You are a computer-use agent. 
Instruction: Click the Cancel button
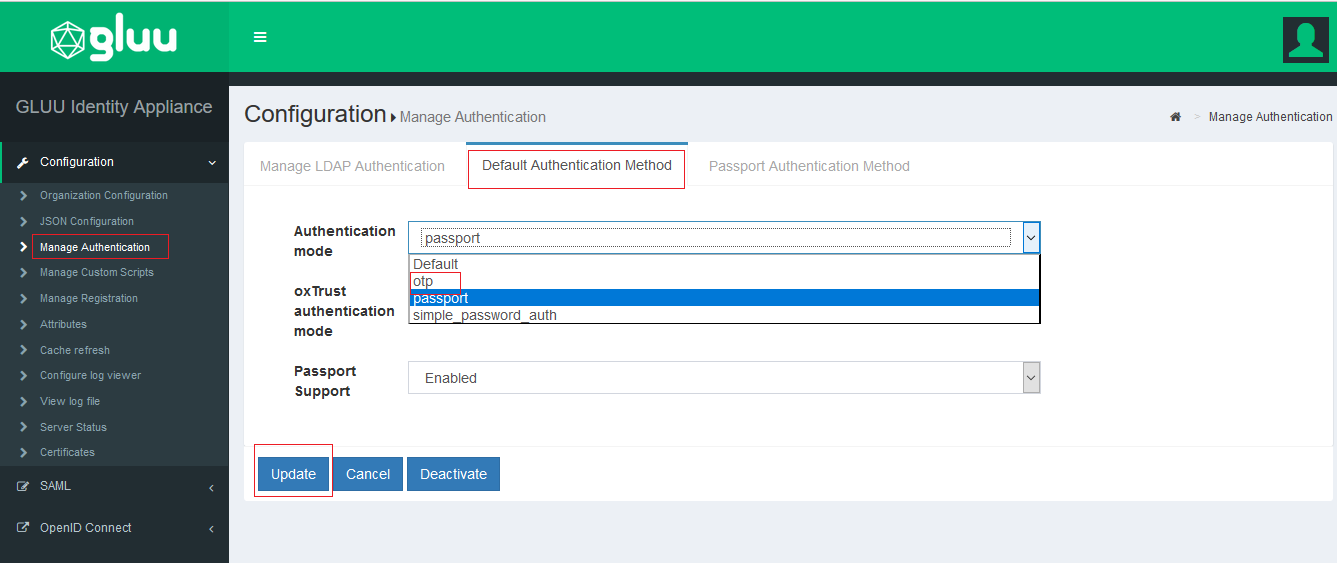tap(368, 474)
